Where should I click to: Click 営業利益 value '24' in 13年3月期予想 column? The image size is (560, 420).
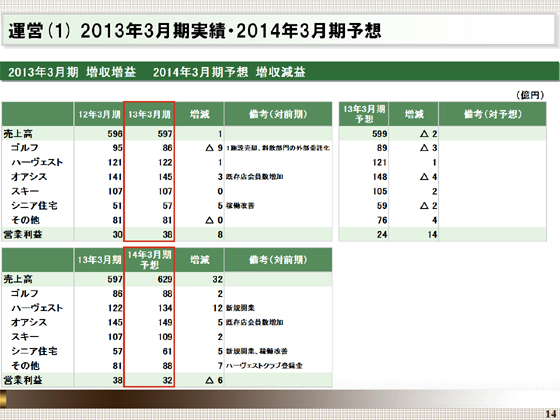pyautogui.click(x=382, y=235)
